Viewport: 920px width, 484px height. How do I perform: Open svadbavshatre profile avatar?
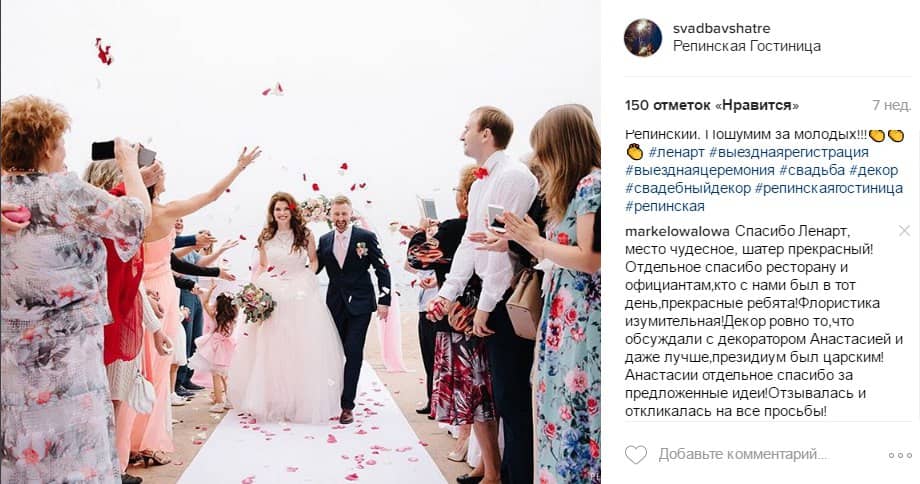pyautogui.click(x=642, y=38)
